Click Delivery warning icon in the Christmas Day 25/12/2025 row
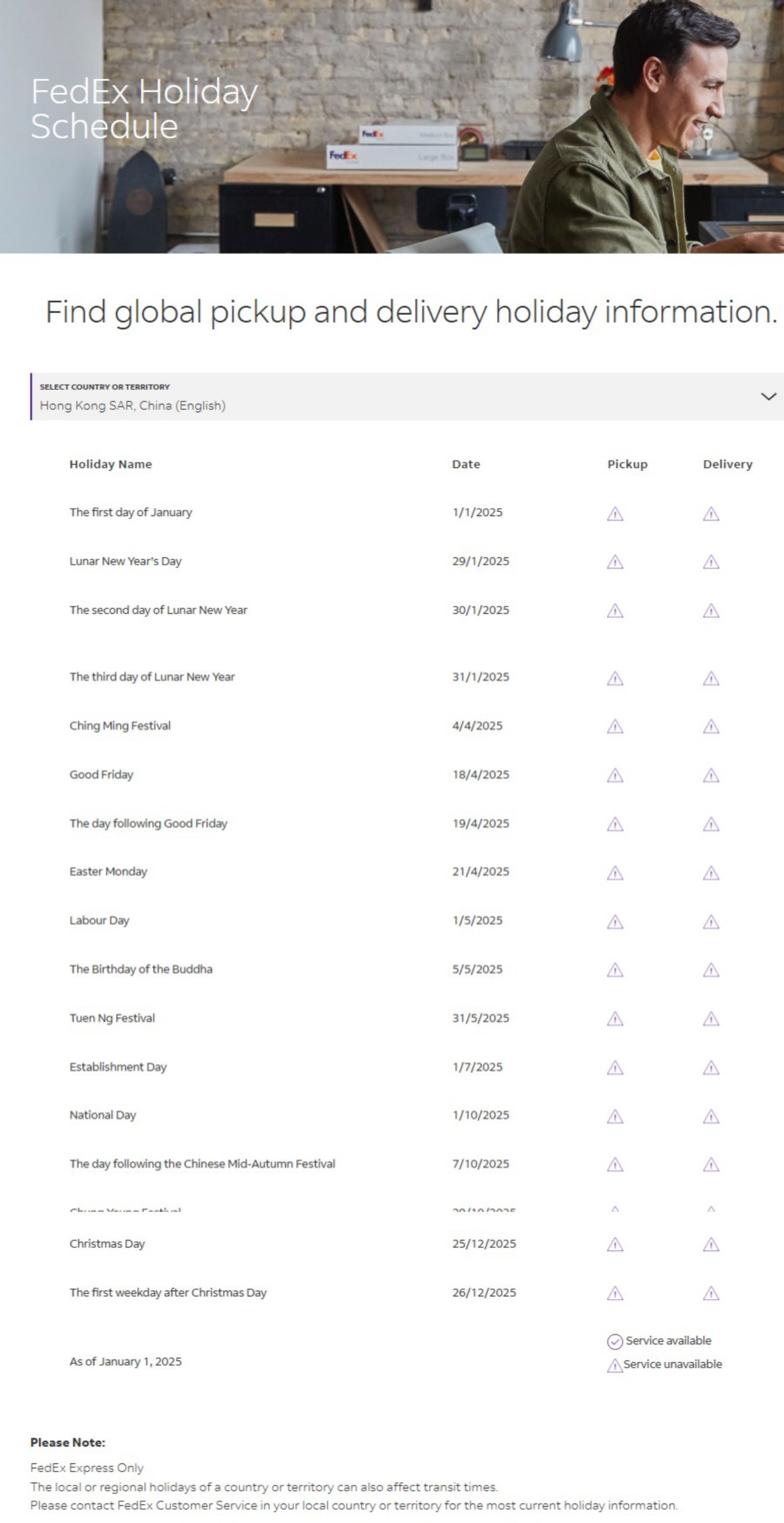784x1523 pixels. [x=711, y=1244]
